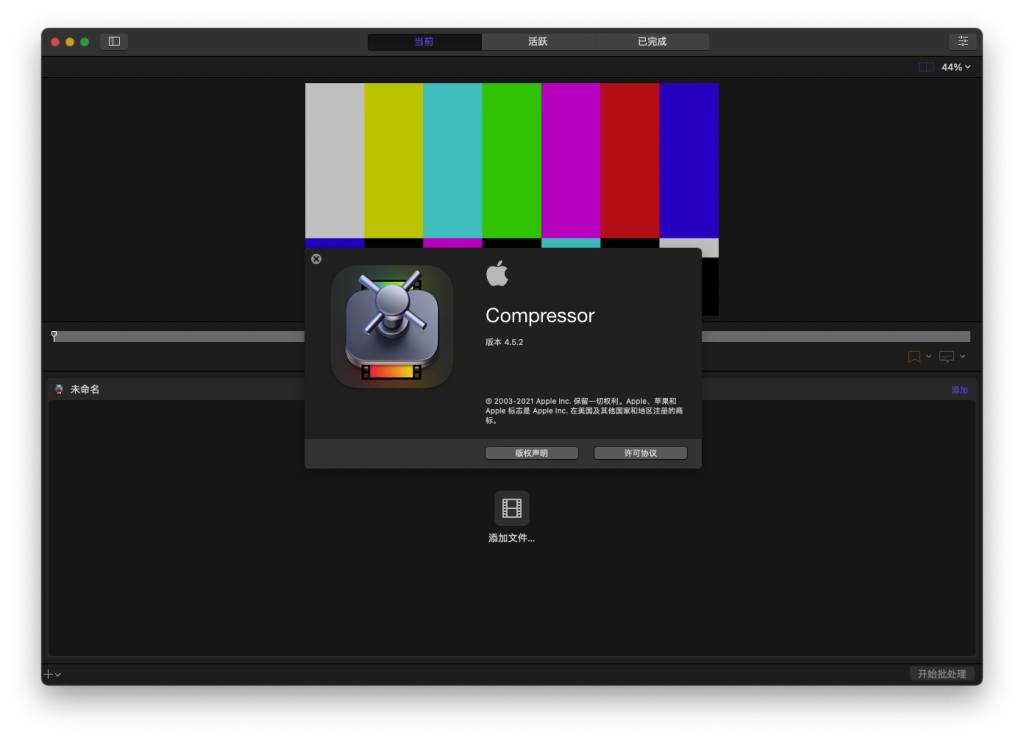Click the filmstrip add file icon

(511, 508)
